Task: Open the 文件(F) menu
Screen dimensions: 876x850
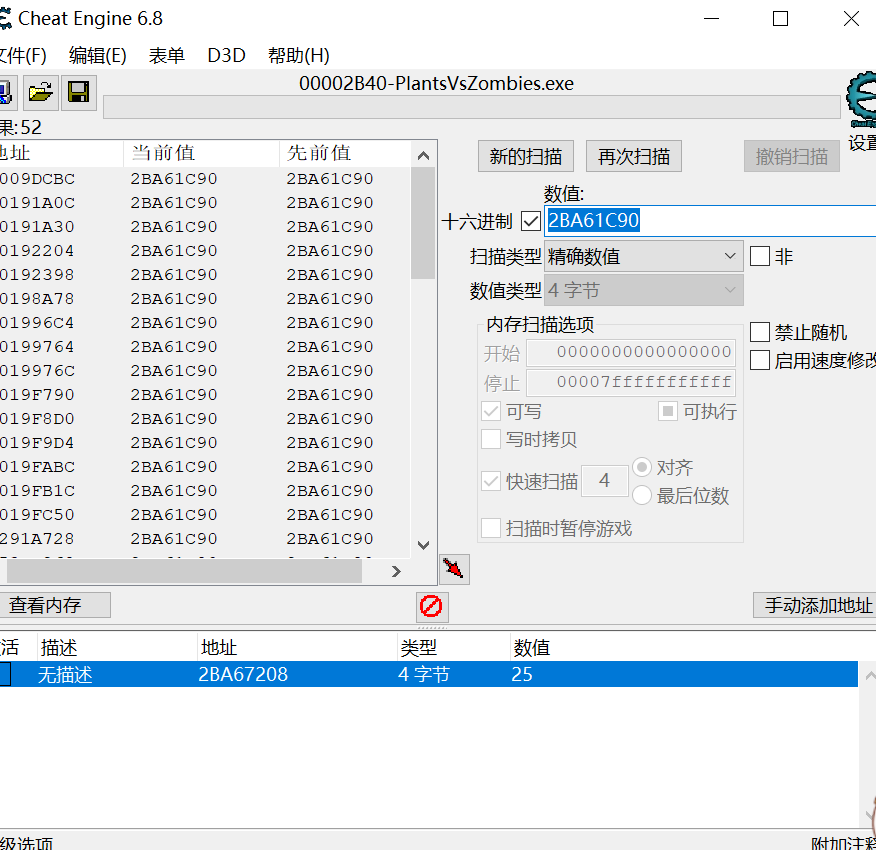Action: [23, 55]
